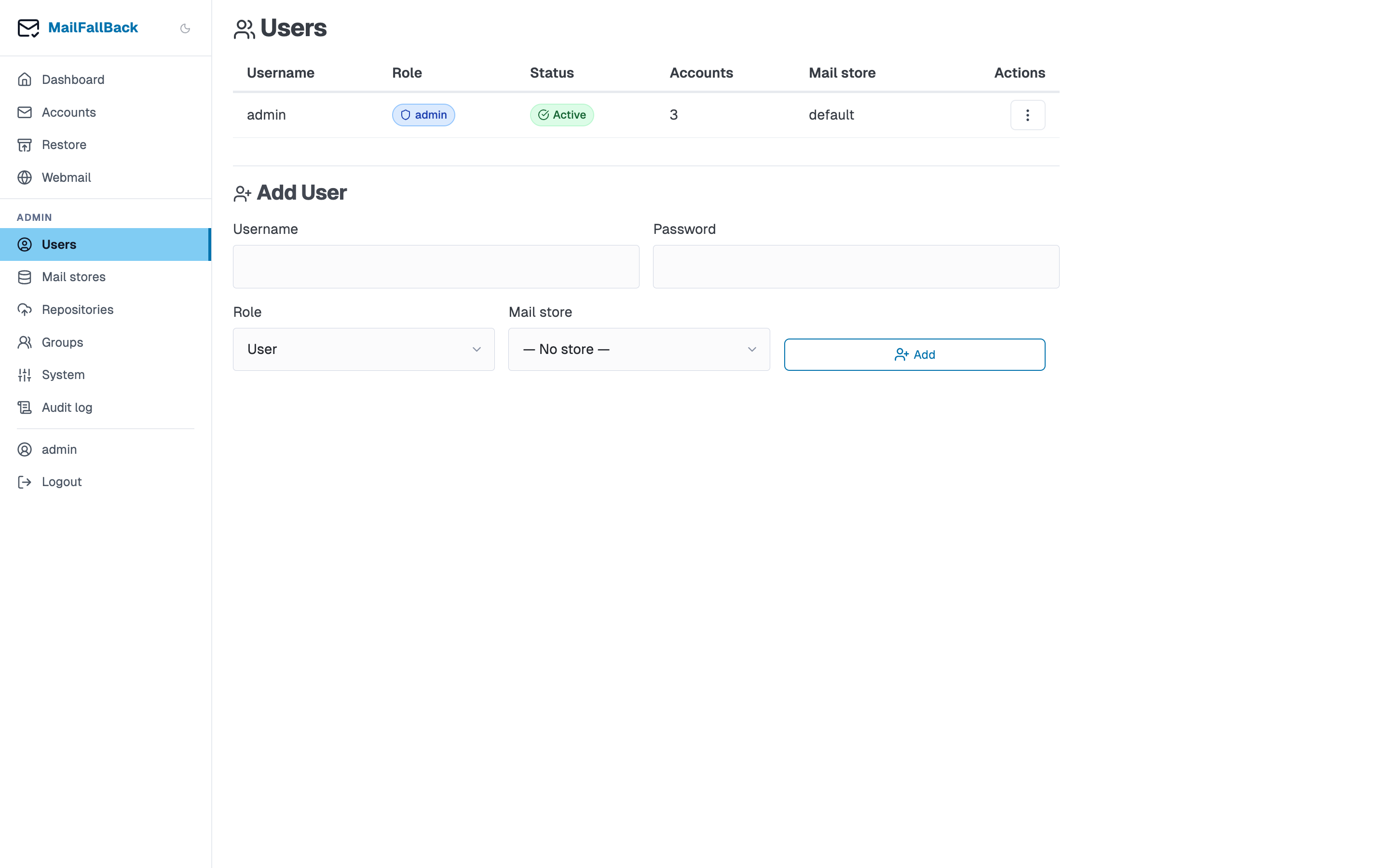Open the Mail store dropdown
The width and height of the screenshot is (1389, 868).
pyautogui.click(x=640, y=350)
